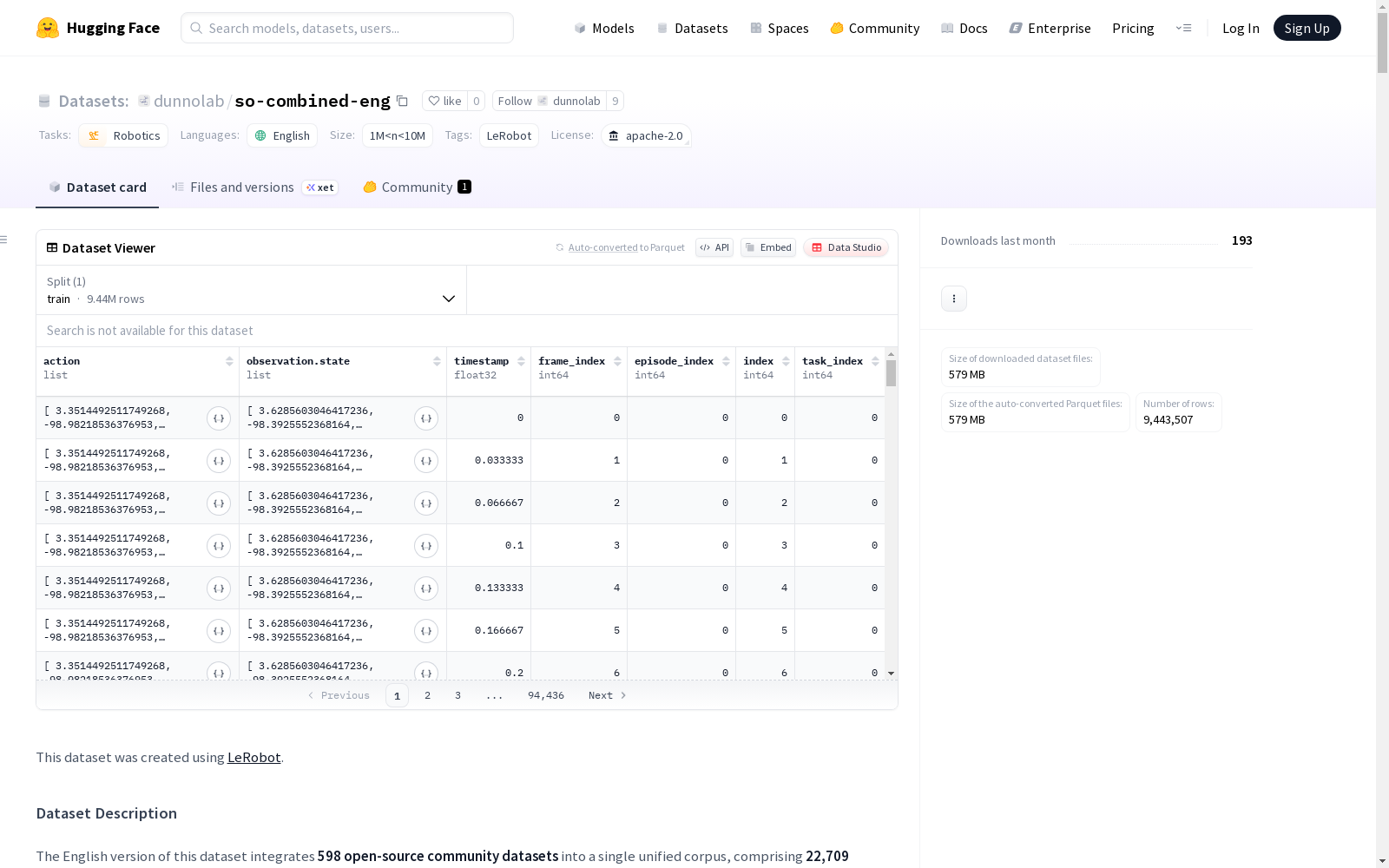Expand action JSON in timestamp 0.166667 row
1389x868 pixels.
point(219,631)
